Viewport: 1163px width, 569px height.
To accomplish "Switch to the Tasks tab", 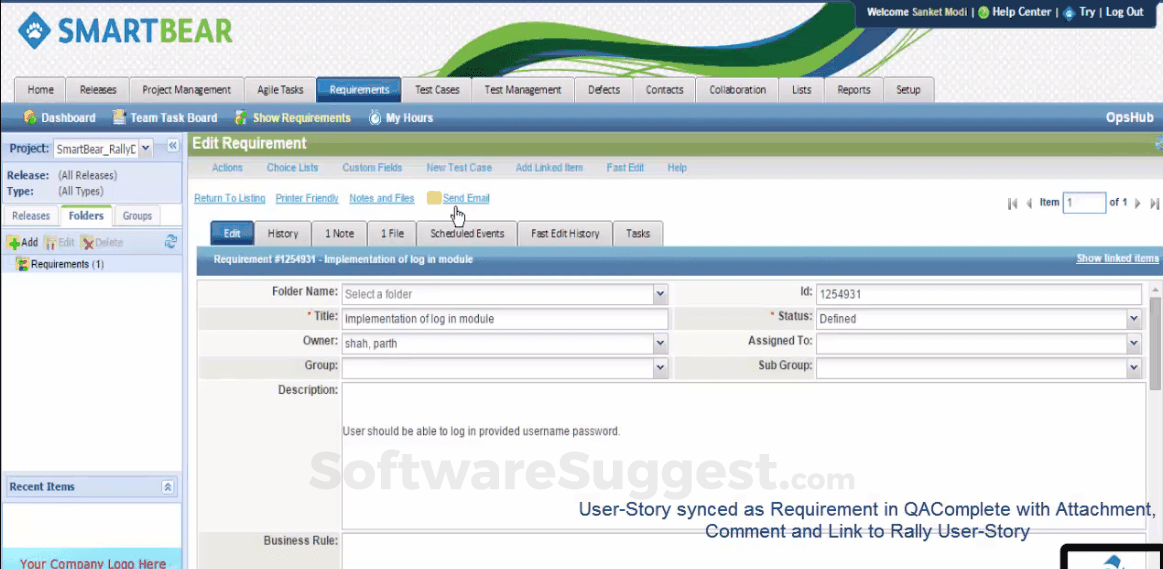I will point(638,234).
